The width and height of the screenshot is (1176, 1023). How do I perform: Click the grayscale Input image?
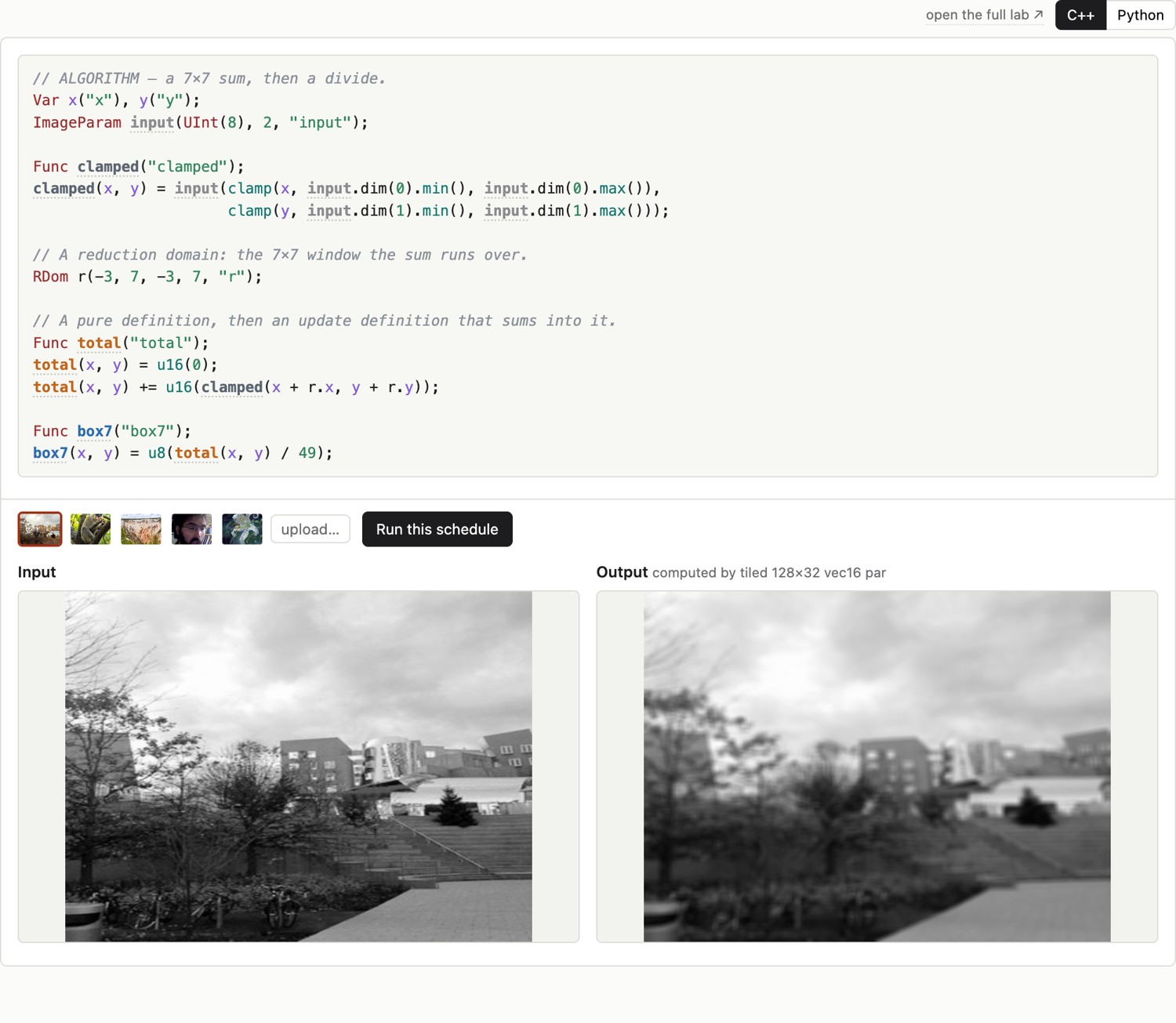[x=299, y=767]
